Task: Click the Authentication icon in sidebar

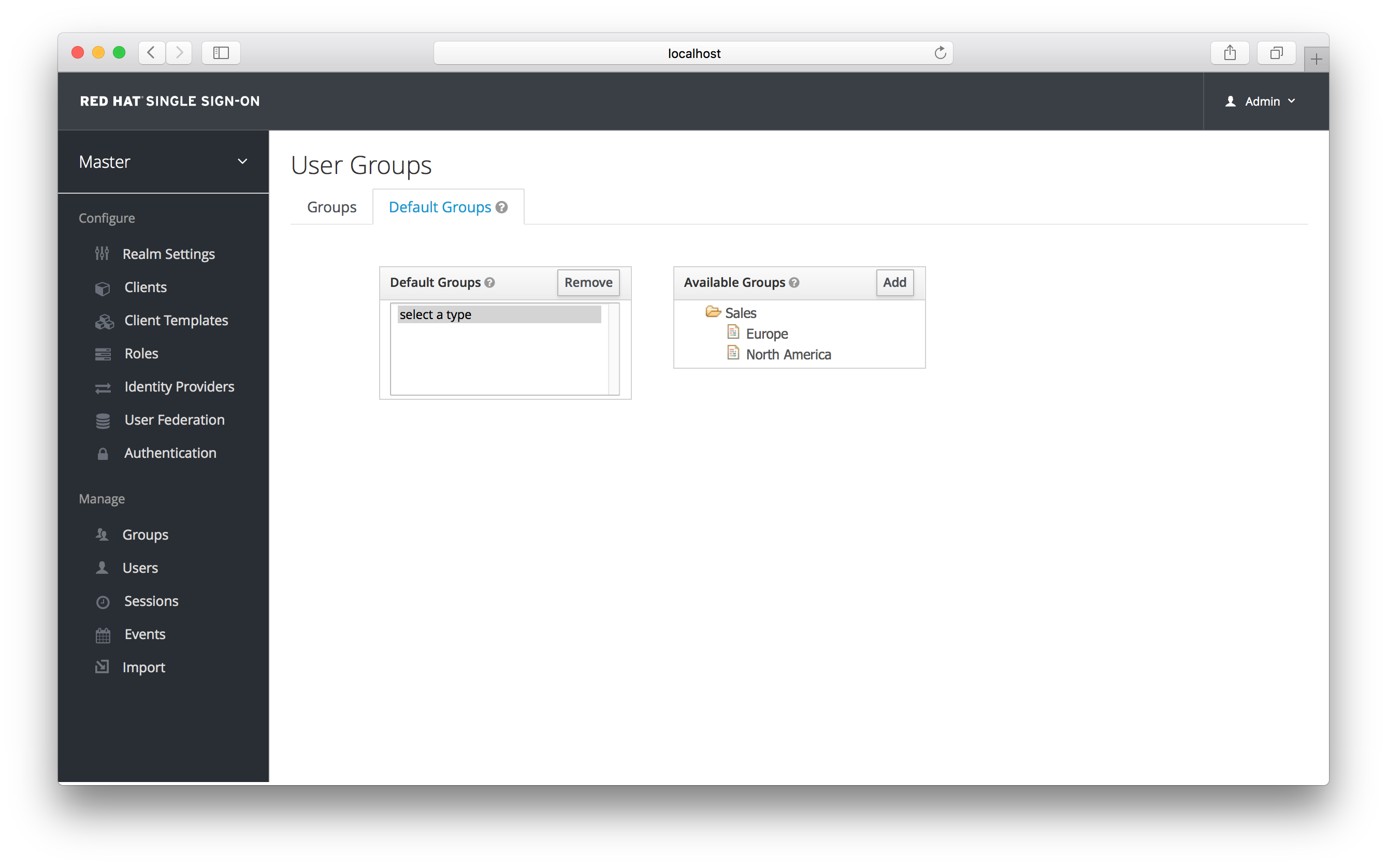Action: 103,452
